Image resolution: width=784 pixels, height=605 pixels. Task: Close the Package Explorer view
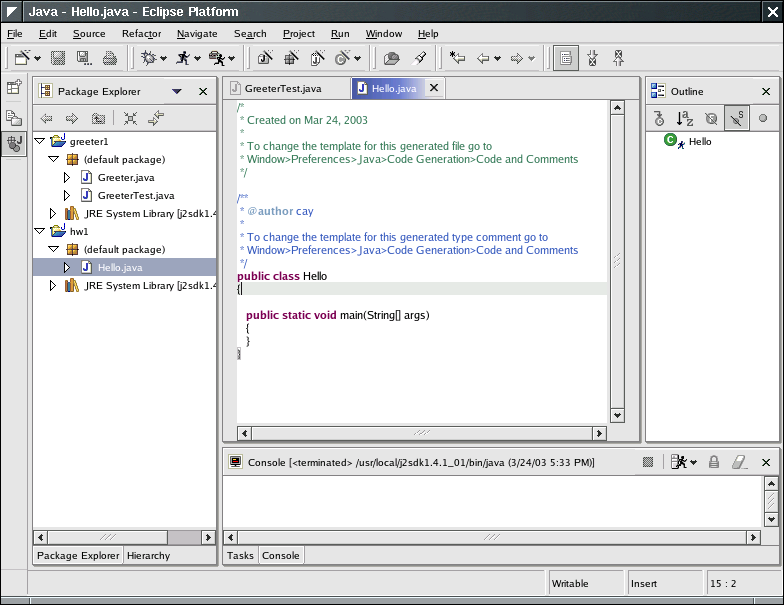coord(202,92)
